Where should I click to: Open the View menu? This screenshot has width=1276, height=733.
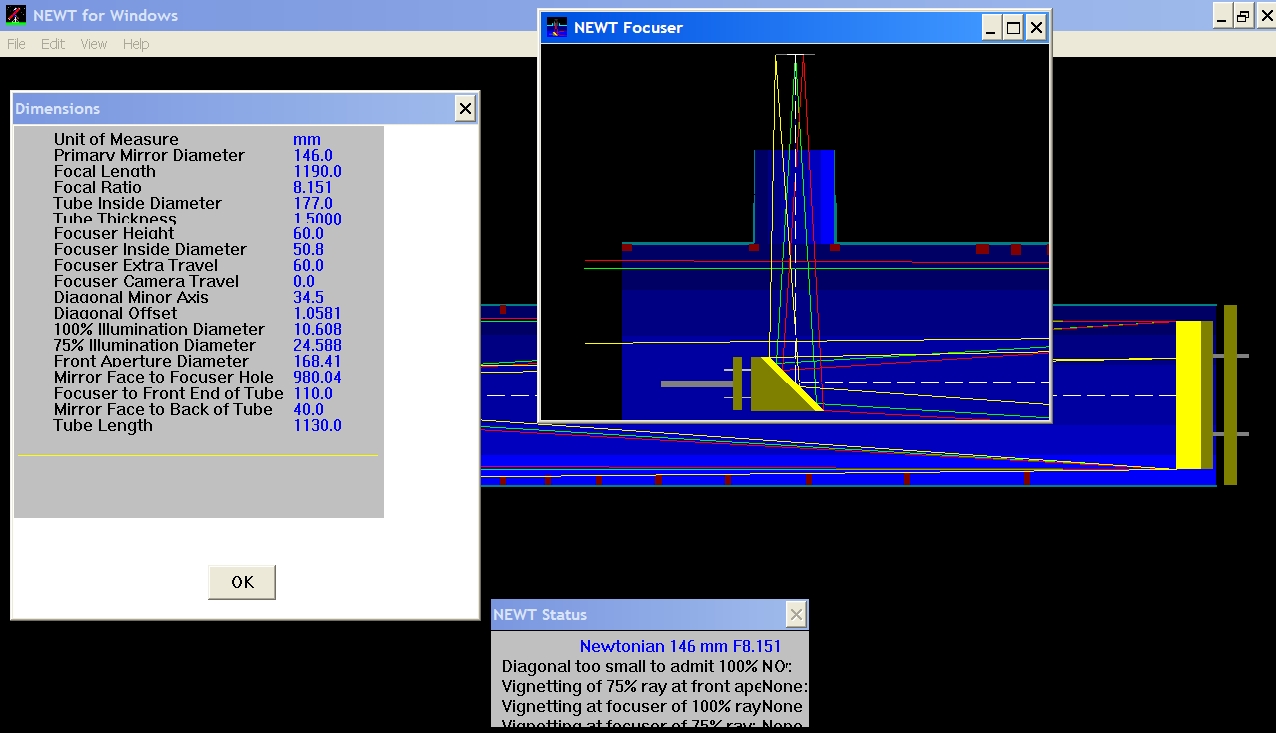pos(94,44)
